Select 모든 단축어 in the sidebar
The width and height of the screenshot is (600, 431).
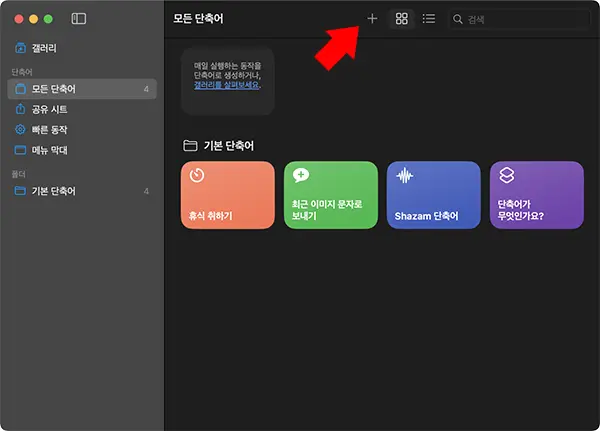click(82, 89)
